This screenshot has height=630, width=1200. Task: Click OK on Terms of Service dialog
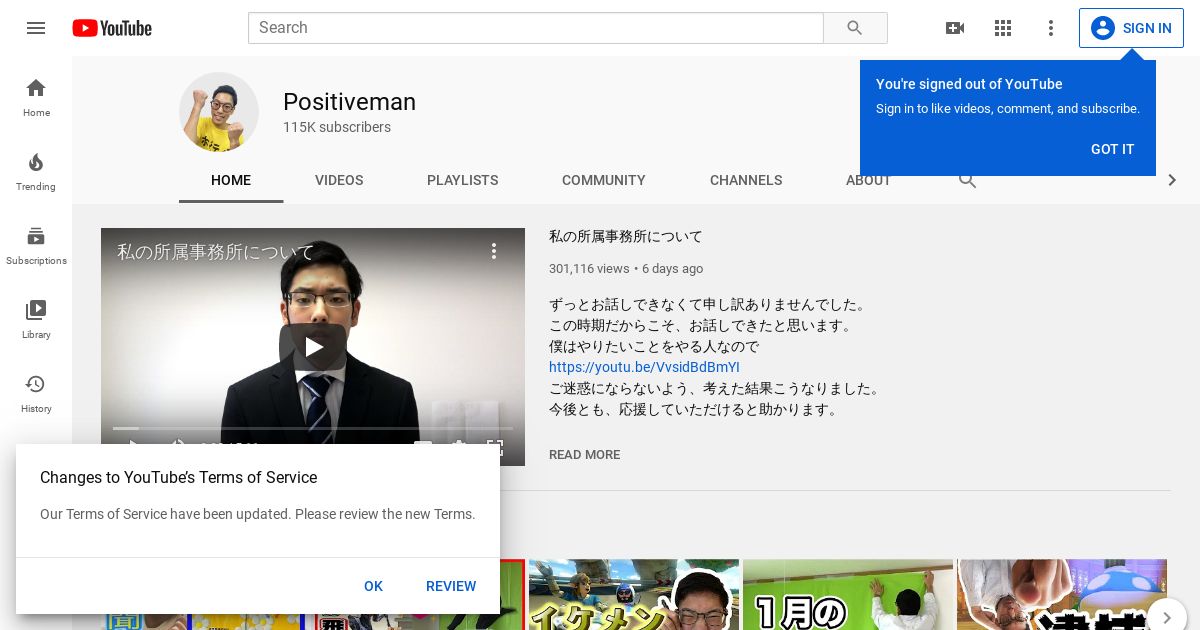click(x=373, y=586)
